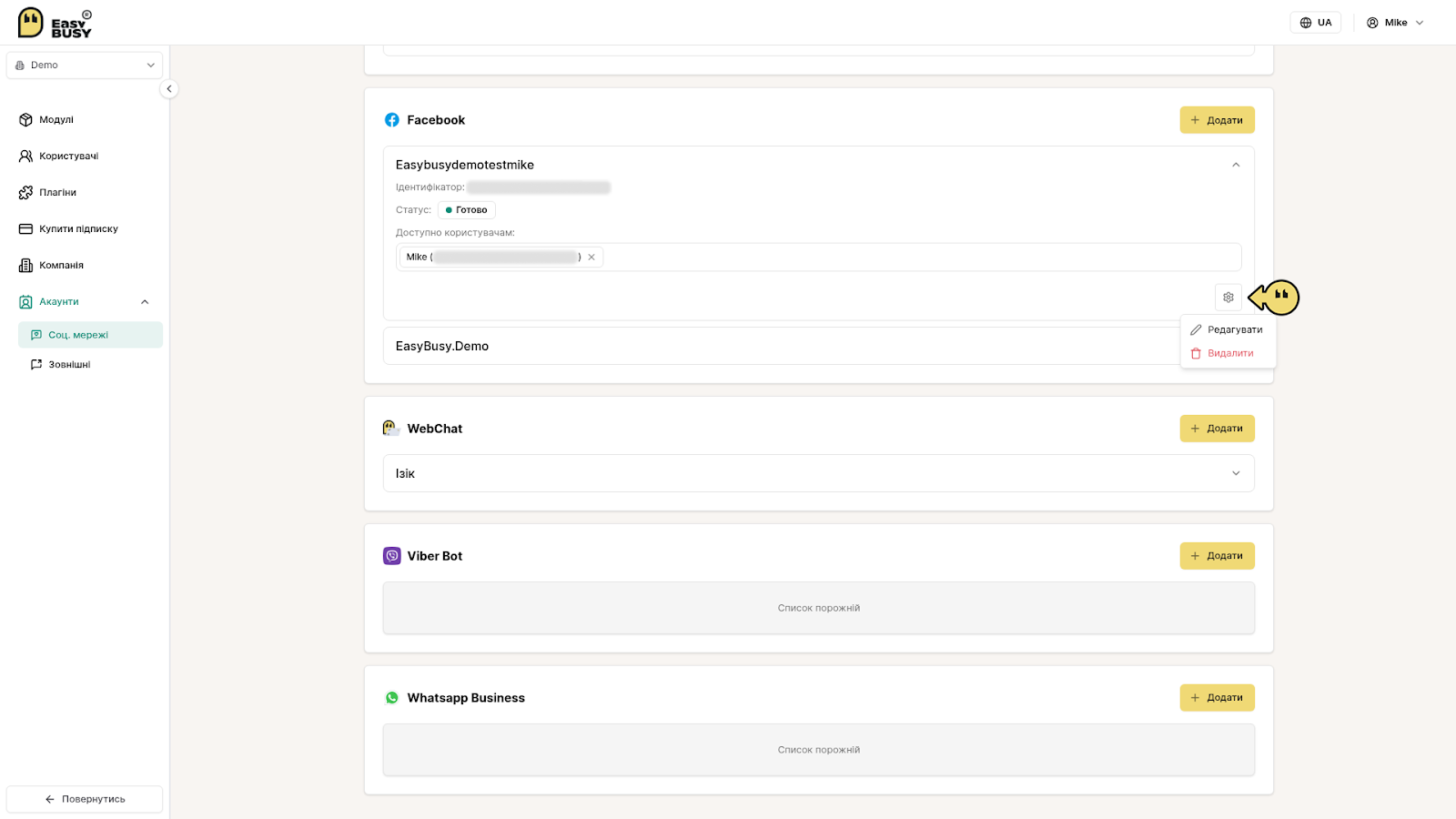Add a new Viber Bot account
1456x819 pixels.
1217,556
